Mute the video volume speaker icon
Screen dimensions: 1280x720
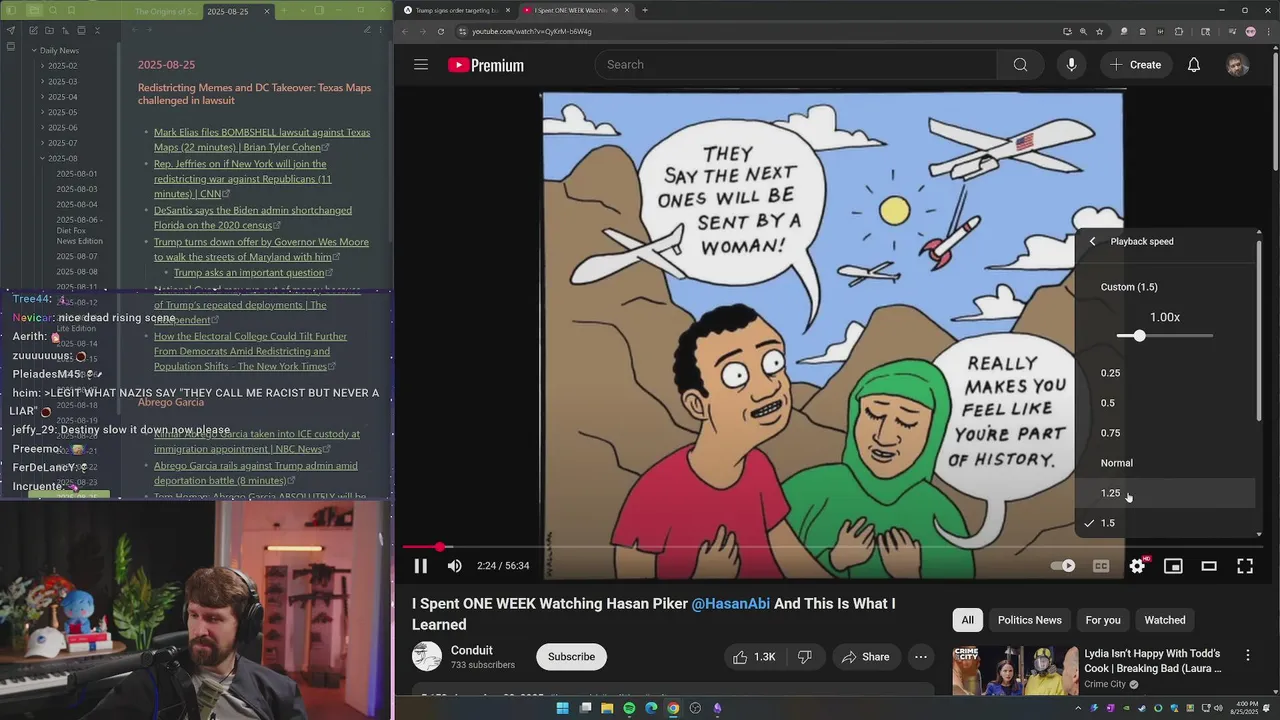point(455,566)
